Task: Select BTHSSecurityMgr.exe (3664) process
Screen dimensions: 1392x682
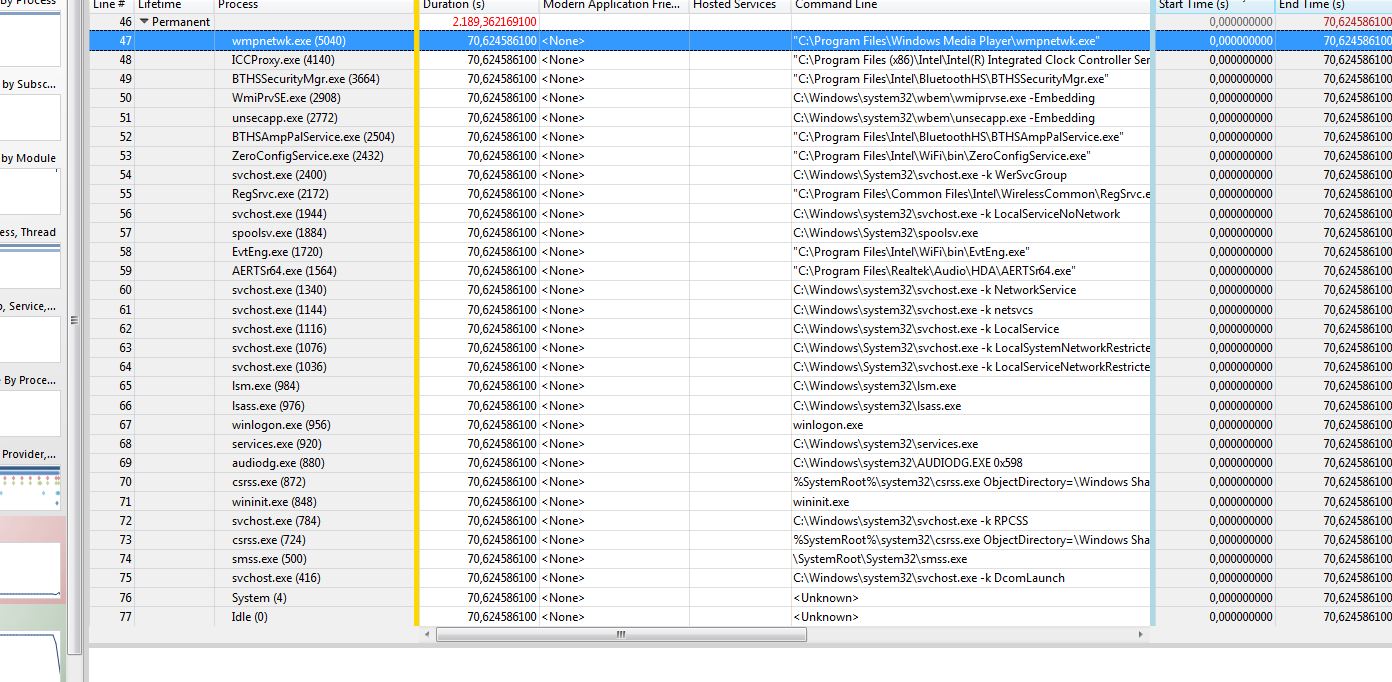Action: [x=305, y=79]
